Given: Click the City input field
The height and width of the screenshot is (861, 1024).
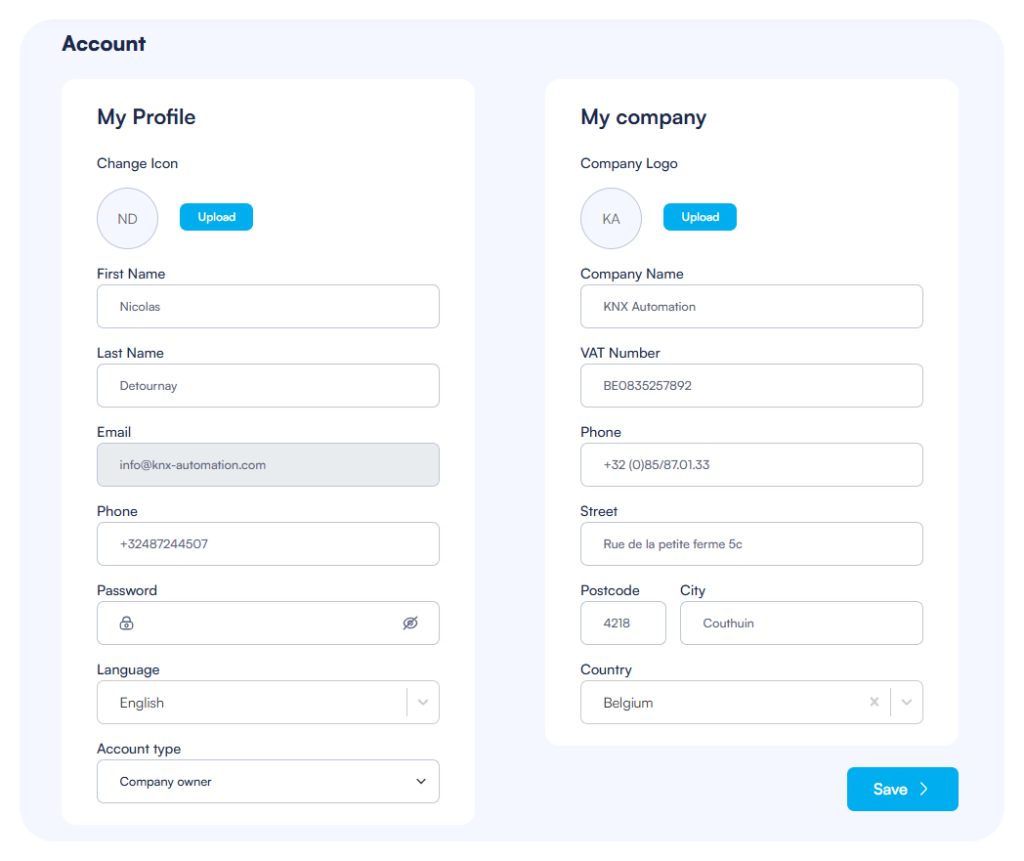Looking at the screenshot, I should (801, 623).
